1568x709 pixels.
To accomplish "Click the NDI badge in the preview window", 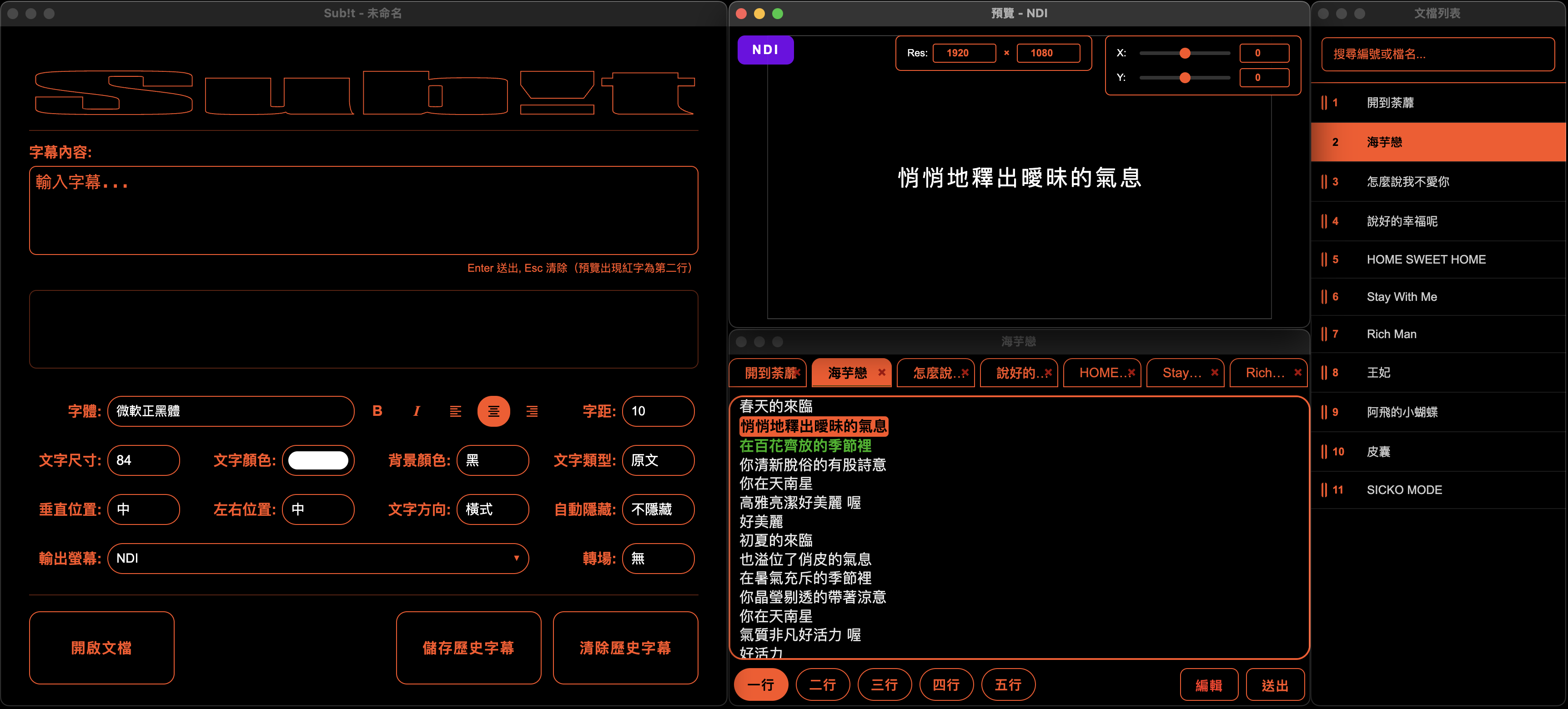I will pyautogui.click(x=765, y=49).
